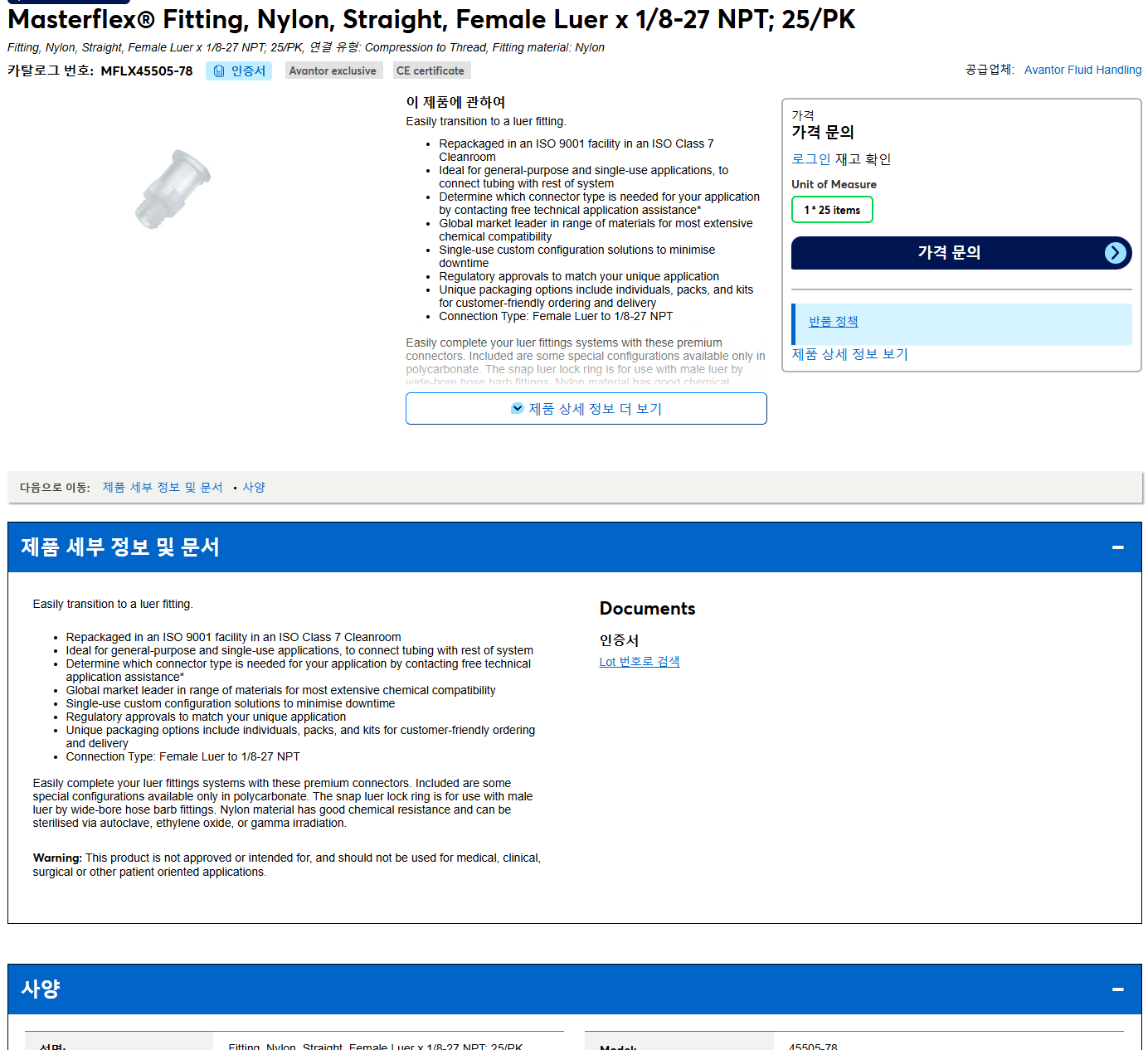1148x1050 pixels.
Task: Click the 로그인 link to check stock
Action: (810, 159)
